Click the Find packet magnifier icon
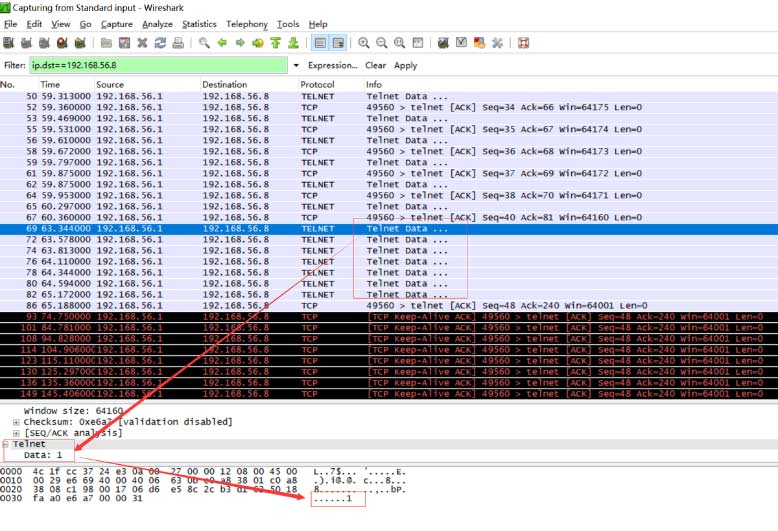The image size is (778, 531). click(204, 43)
